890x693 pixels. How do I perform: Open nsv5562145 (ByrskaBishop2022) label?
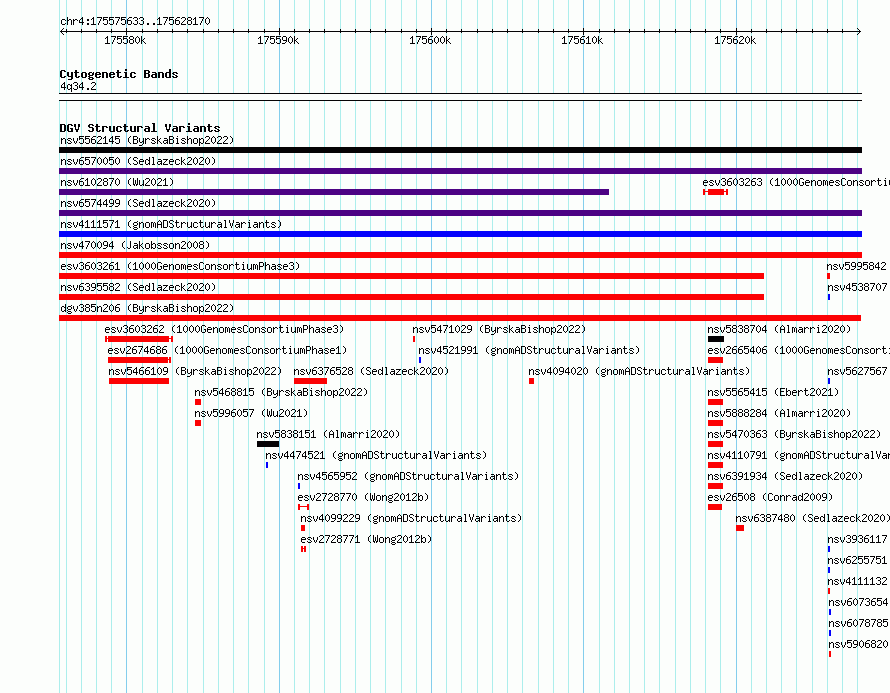click(x=147, y=140)
